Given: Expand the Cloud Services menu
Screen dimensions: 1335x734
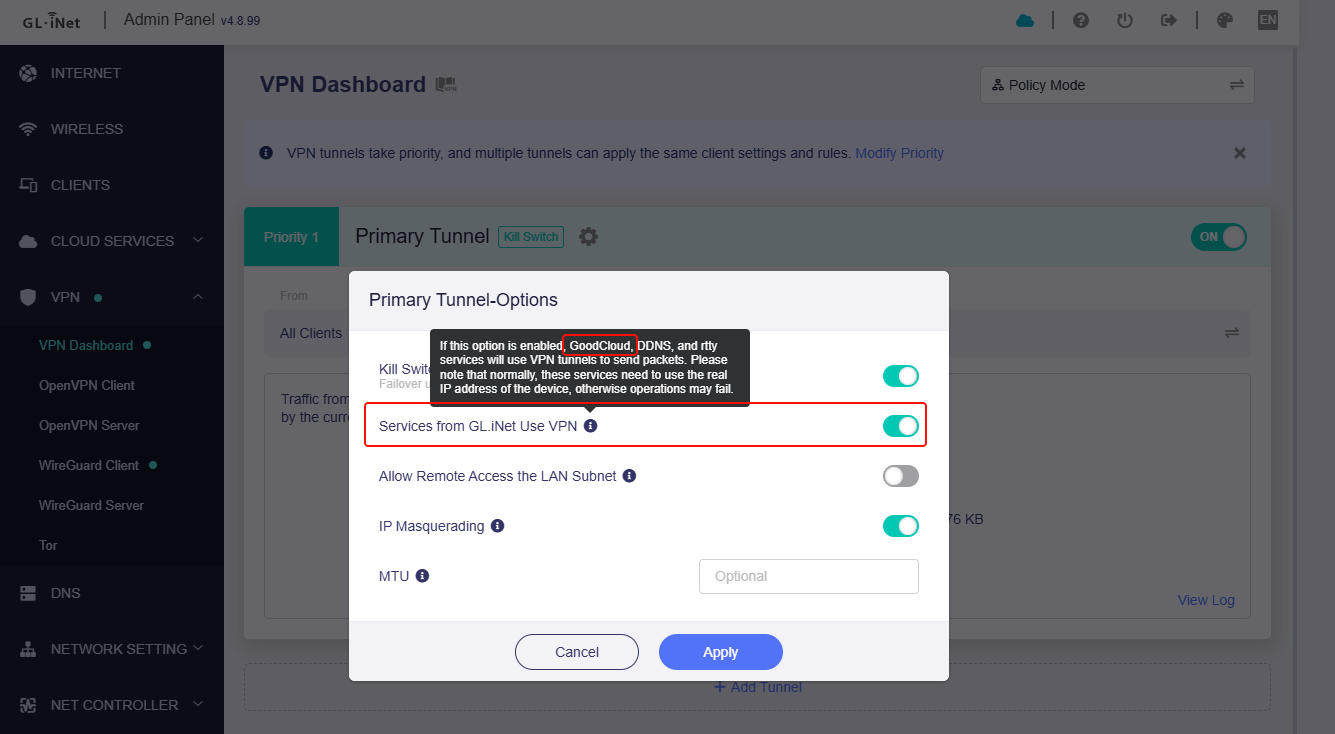Looking at the screenshot, I should click(112, 241).
